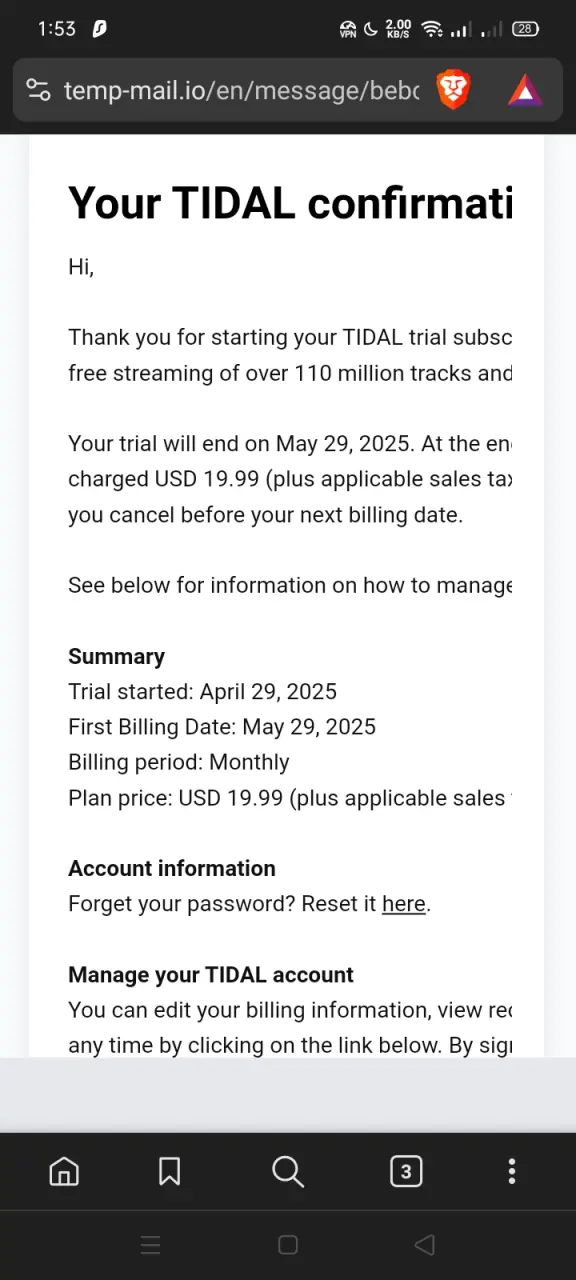Click the 'Summary' section heading
This screenshot has height=1280, width=576.
[x=116, y=657]
